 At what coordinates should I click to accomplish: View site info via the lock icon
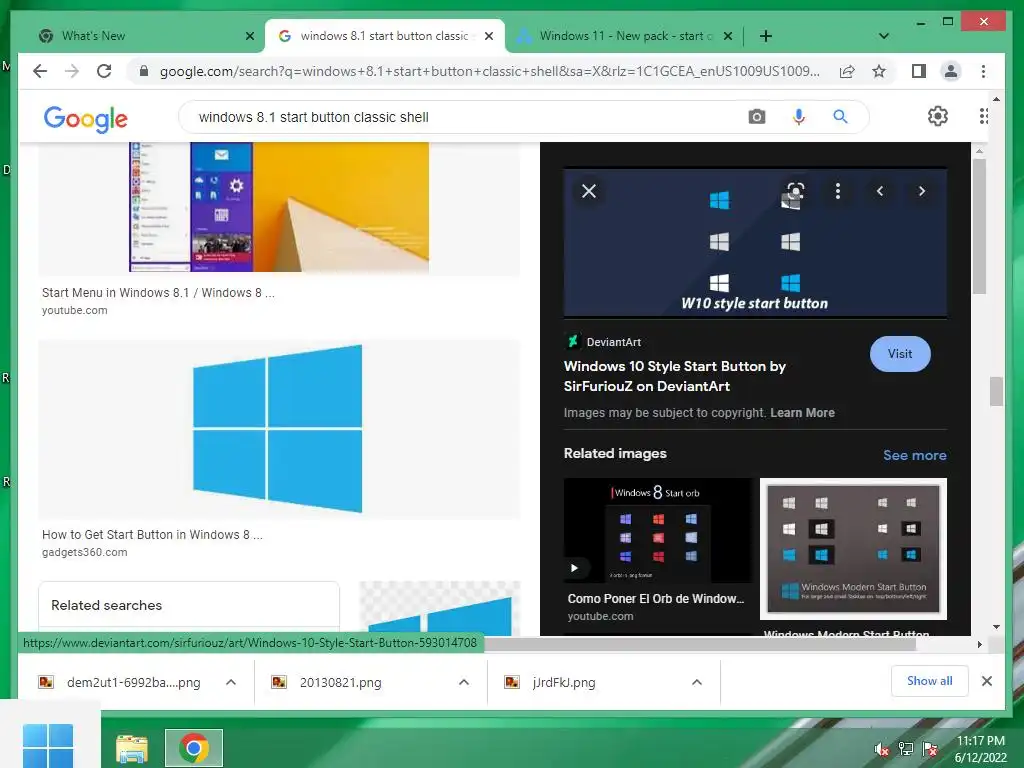(144, 71)
